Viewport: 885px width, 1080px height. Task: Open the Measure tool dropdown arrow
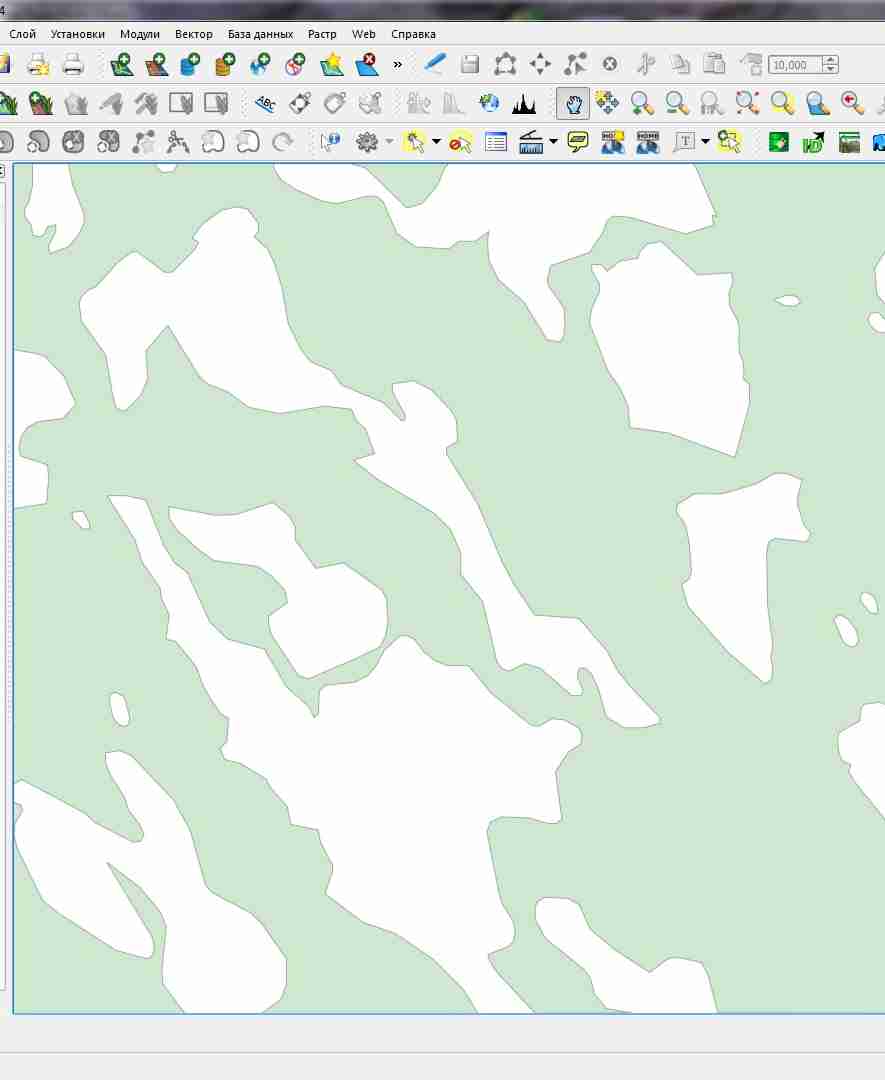[553, 142]
